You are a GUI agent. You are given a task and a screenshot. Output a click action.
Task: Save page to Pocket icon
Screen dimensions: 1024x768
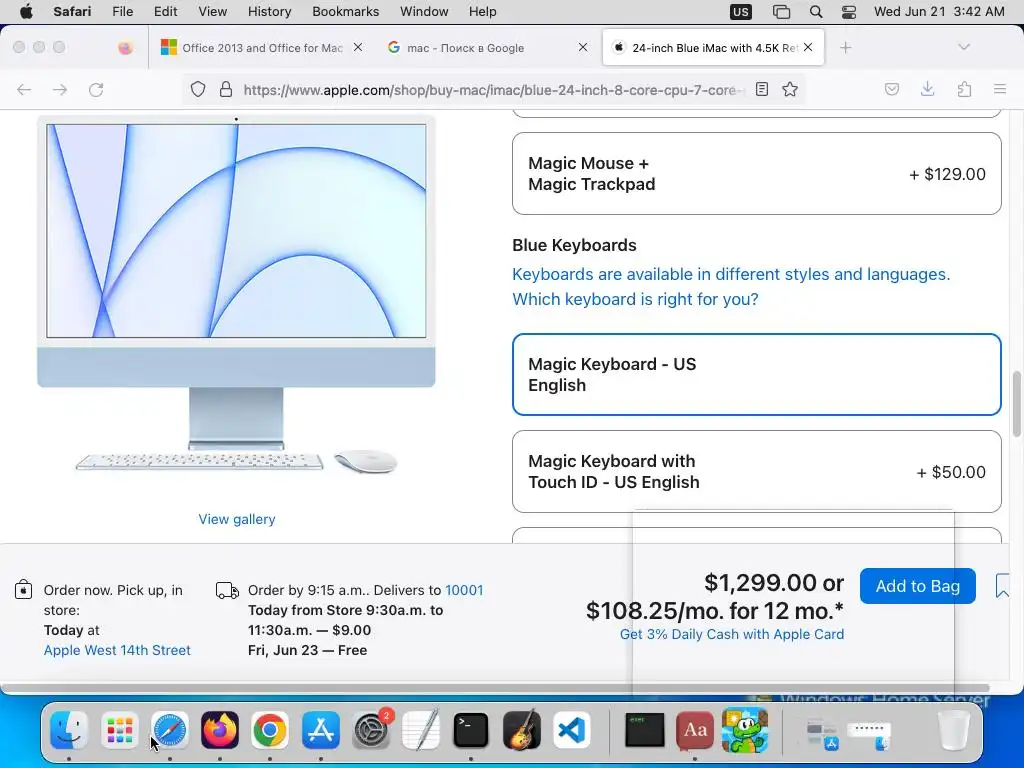pyautogui.click(x=891, y=89)
